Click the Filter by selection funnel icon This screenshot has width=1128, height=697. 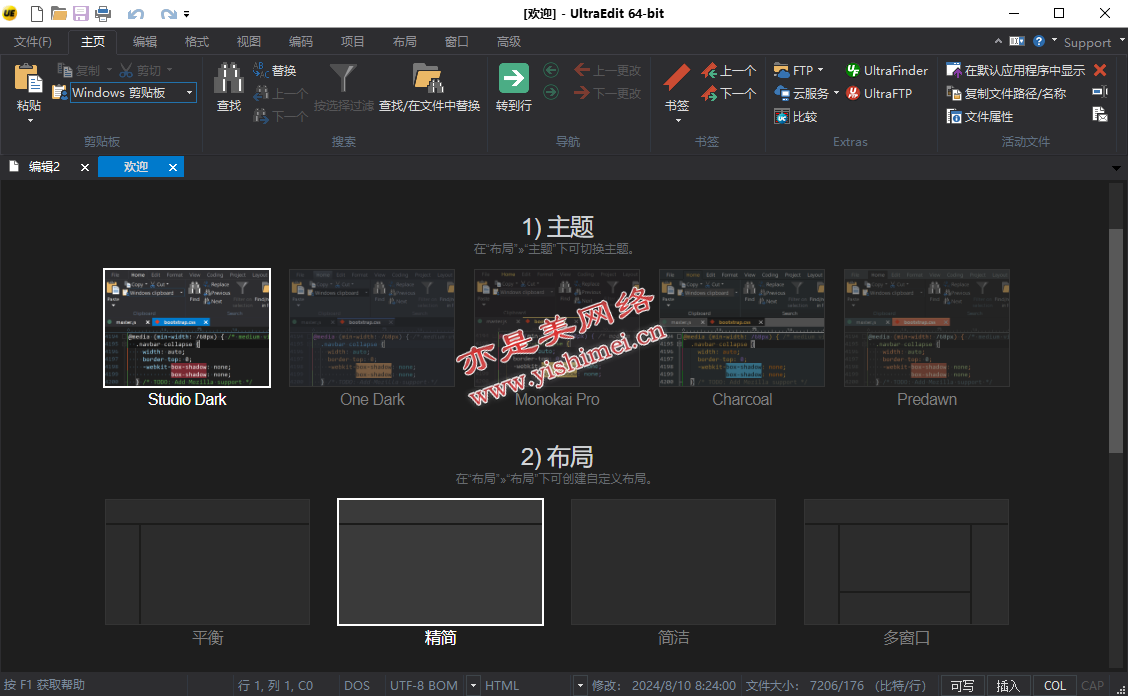(343, 78)
